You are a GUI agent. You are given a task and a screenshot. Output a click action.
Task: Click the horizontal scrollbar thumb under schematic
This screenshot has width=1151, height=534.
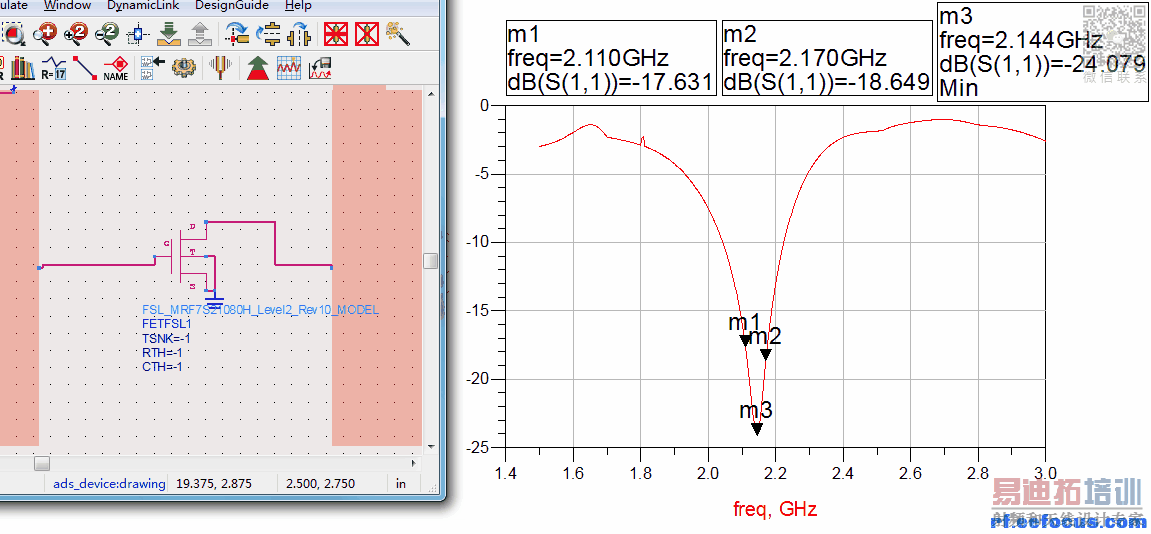click(x=43, y=463)
